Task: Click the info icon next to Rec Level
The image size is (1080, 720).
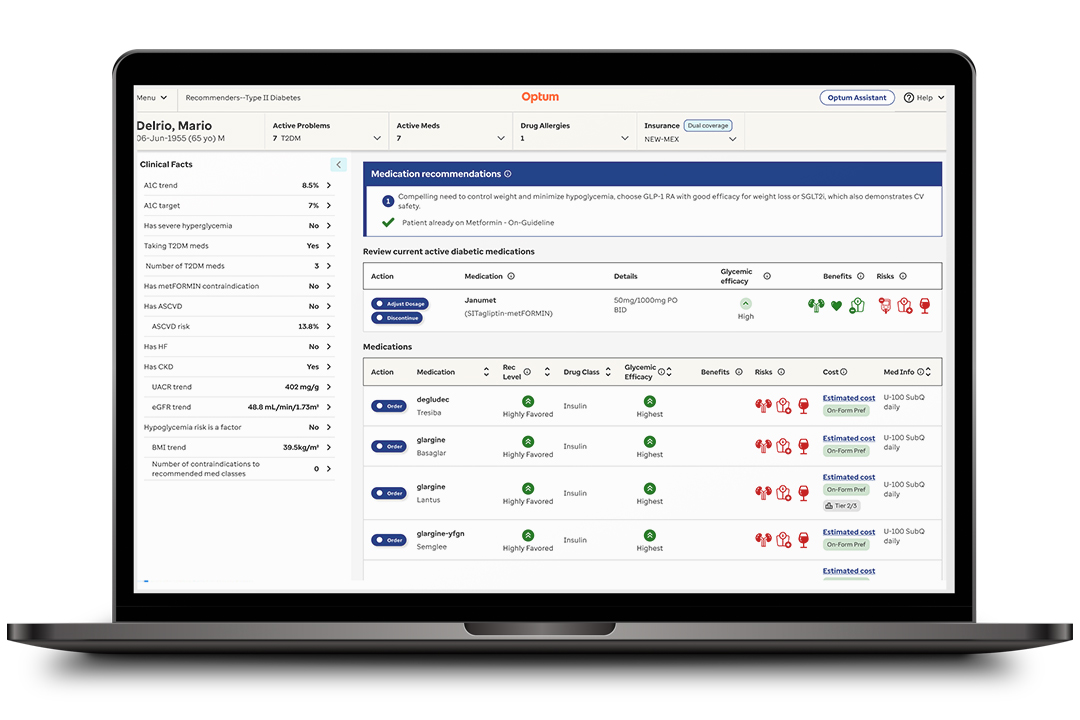Action: click(527, 372)
